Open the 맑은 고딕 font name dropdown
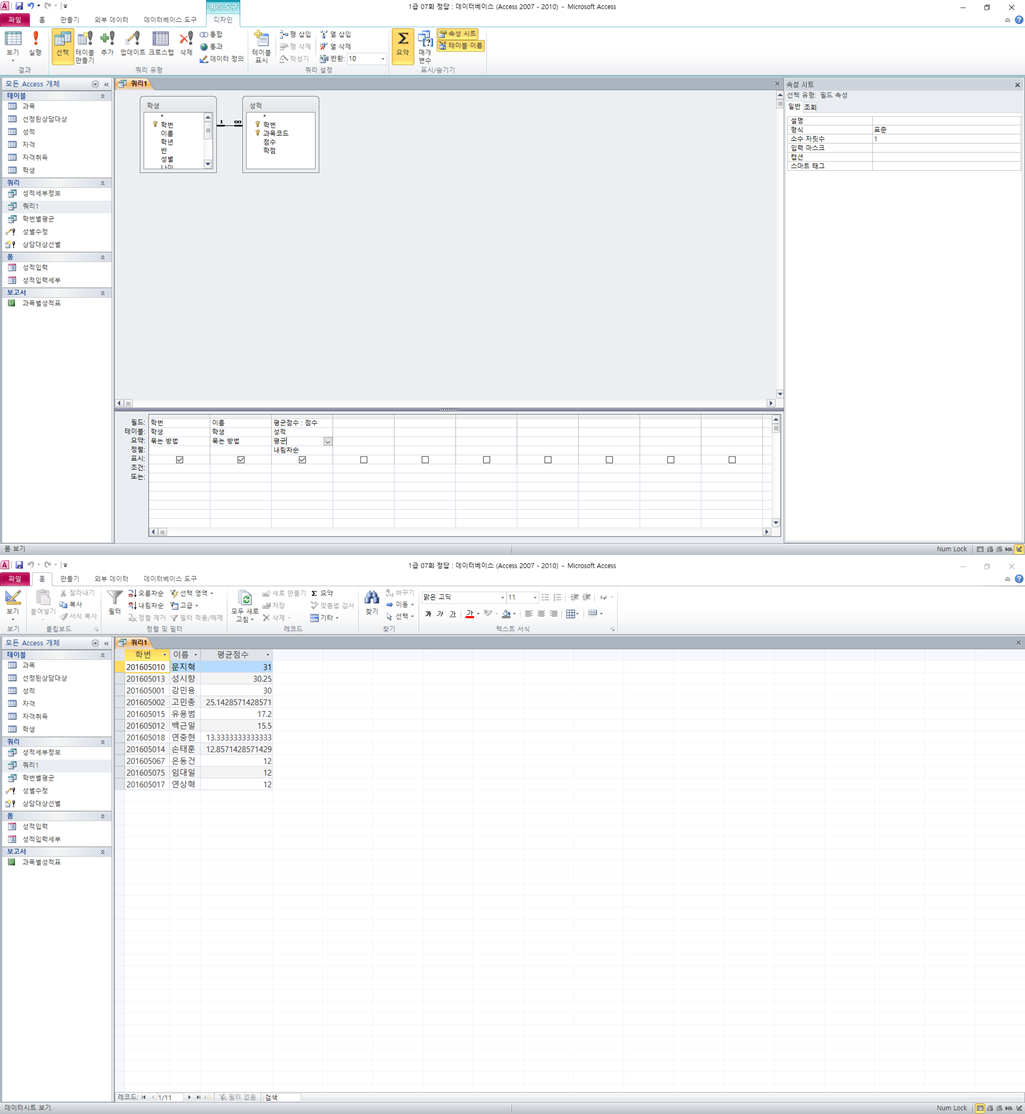Viewport: 1025px width, 1114px height. (x=502, y=597)
